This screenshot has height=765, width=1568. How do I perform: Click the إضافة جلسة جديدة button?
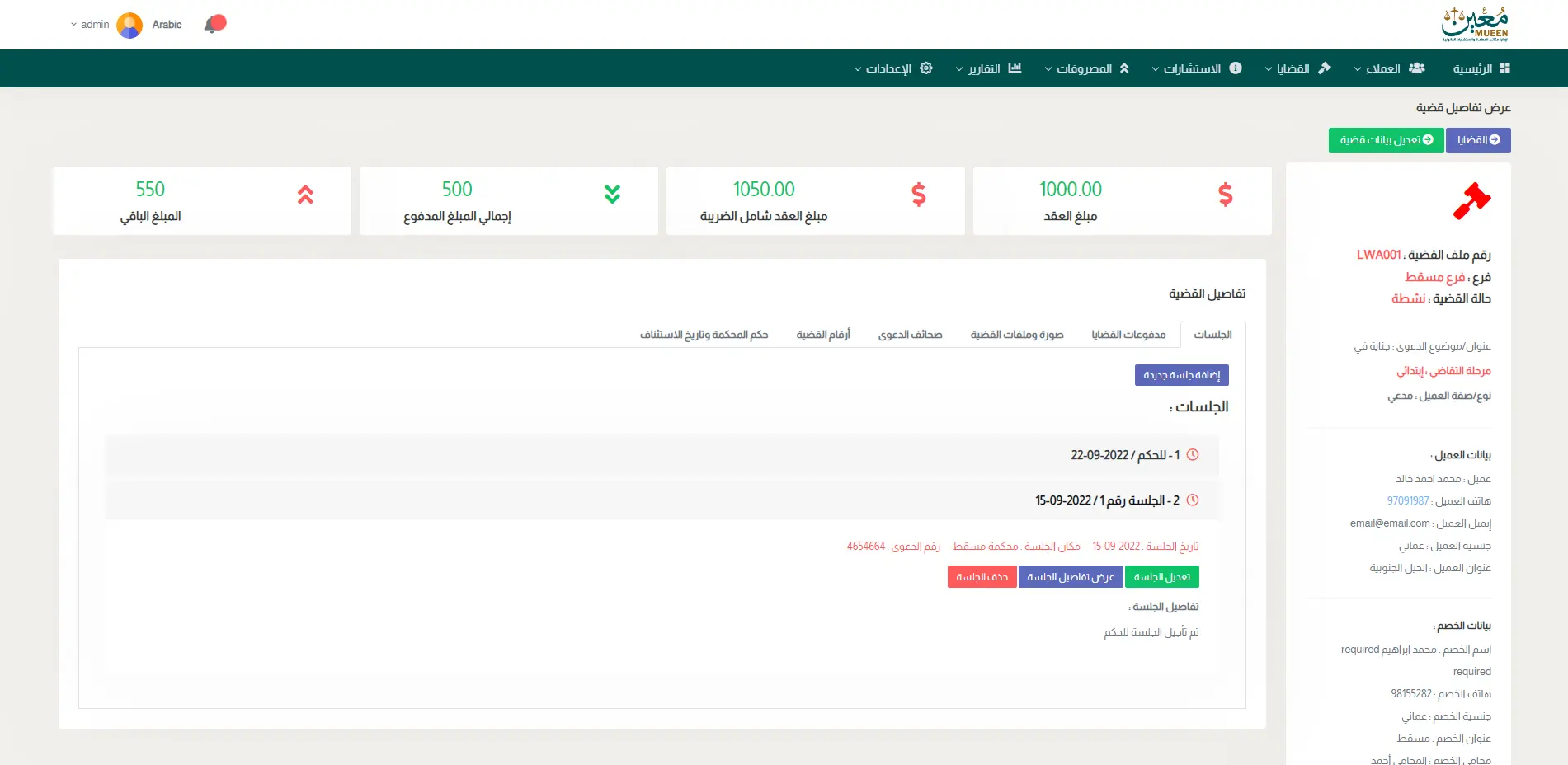click(1181, 375)
